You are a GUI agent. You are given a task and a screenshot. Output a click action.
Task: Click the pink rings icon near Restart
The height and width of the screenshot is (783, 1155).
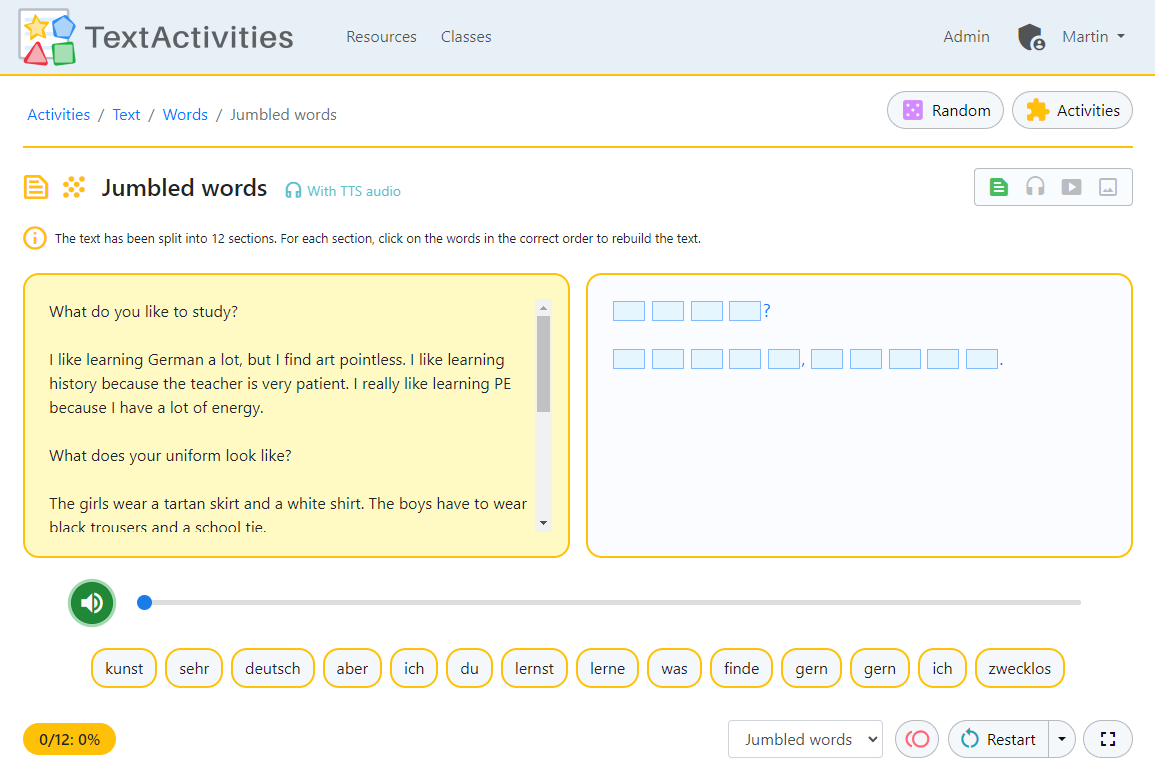coord(916,739)
